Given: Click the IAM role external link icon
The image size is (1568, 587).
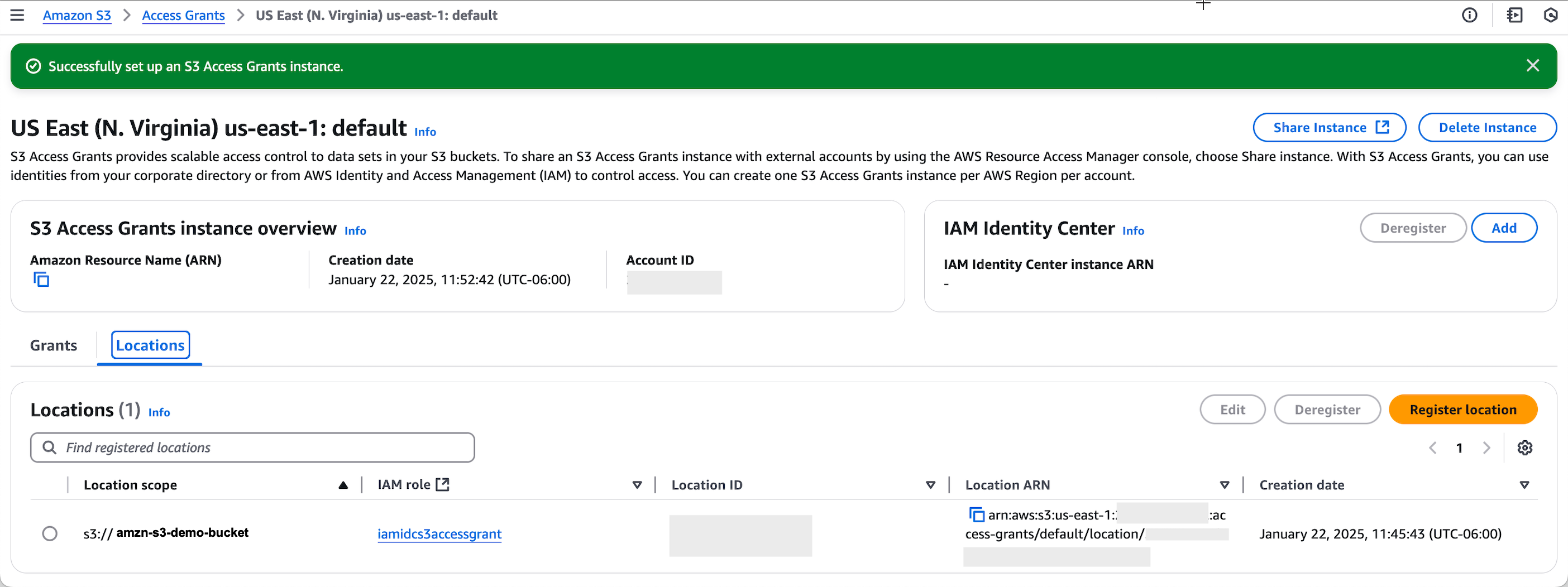Looking at the screenshot, I should click(442, 484).
